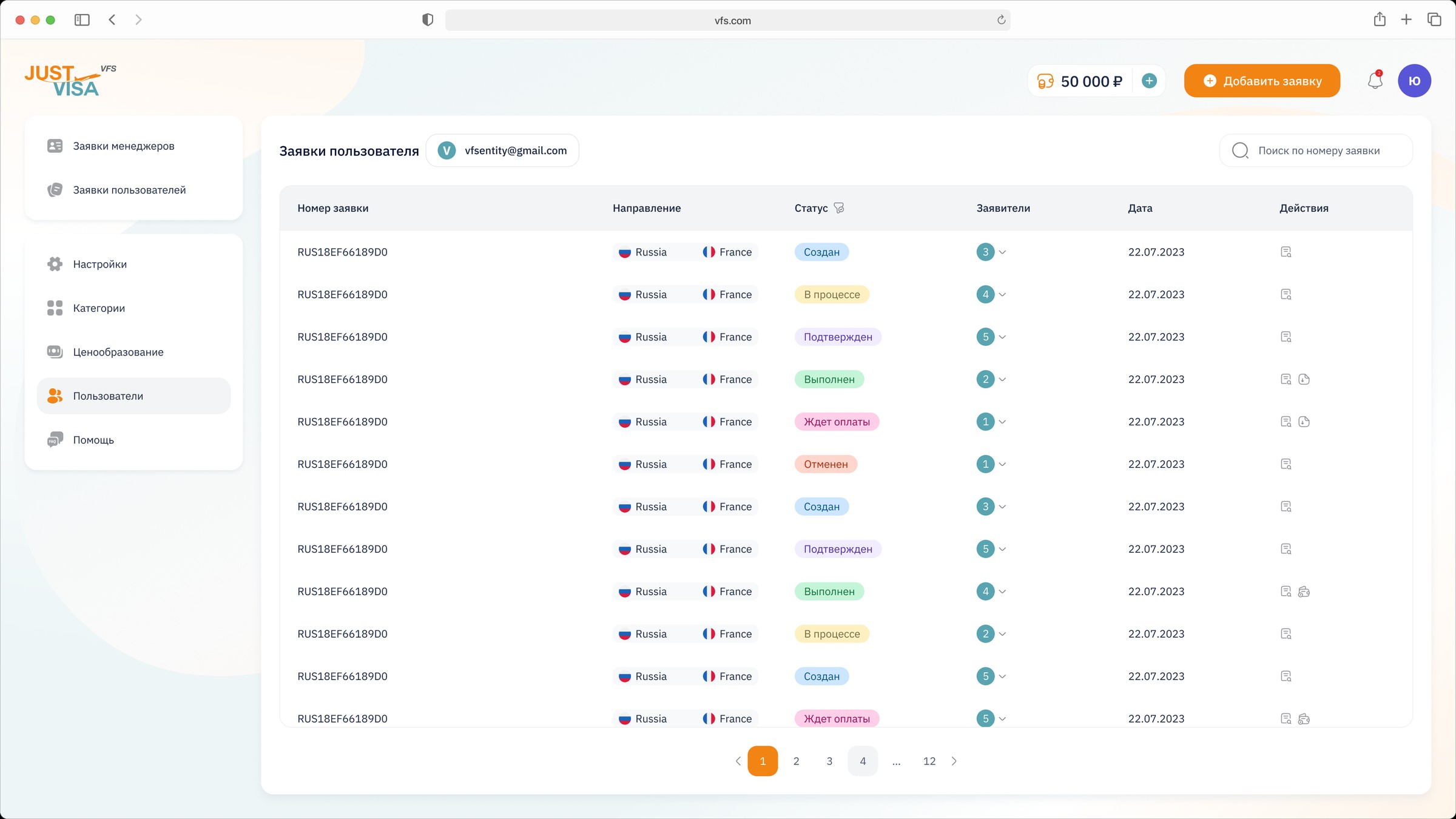Click the Номер заявки column header
This screenshot has width=1456, height=819.
[x=333, y=208]
